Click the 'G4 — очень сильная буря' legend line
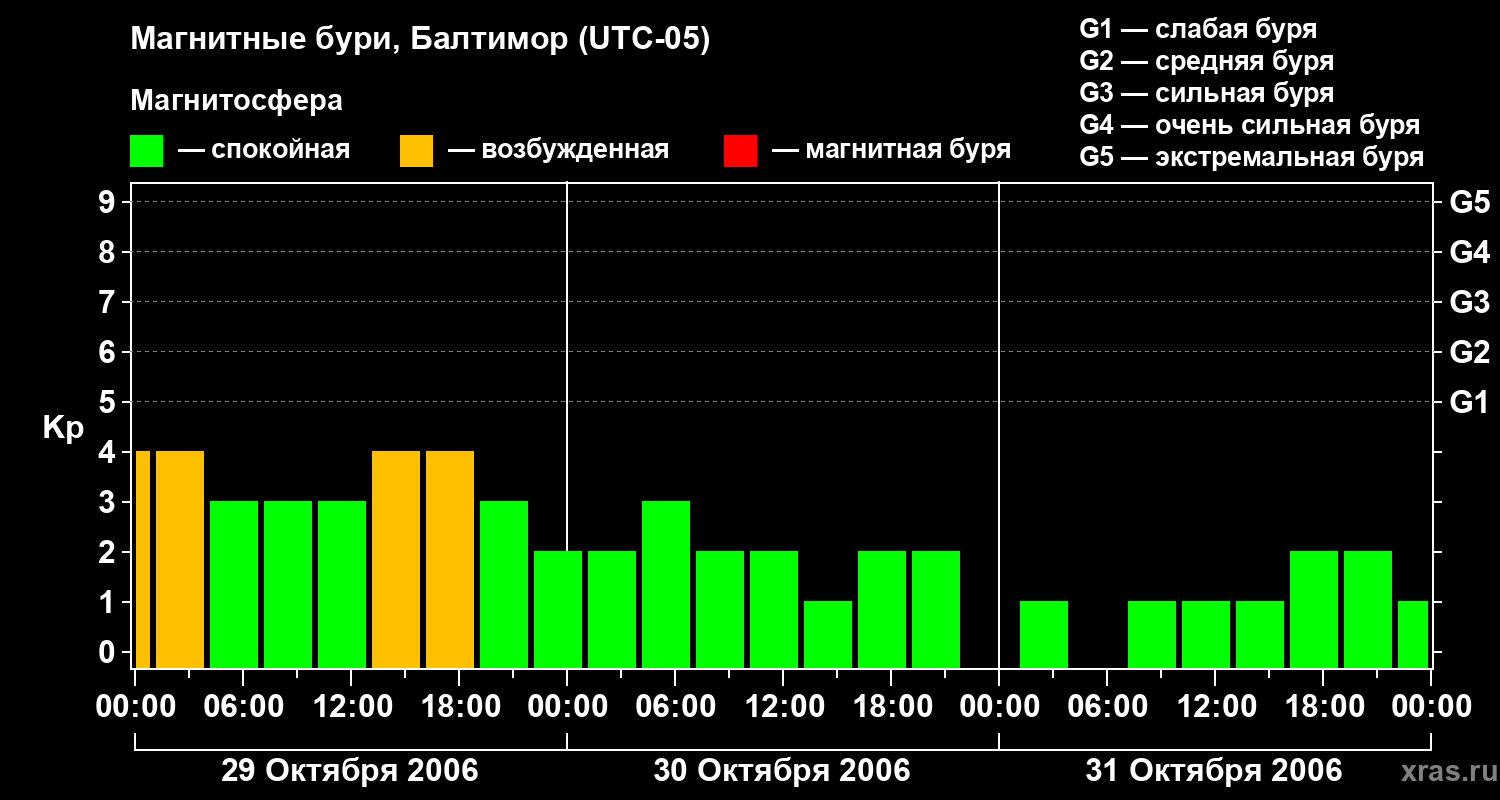This screenshot has height=800, width=1500. pyautogui.click(x=1249, y=125)
